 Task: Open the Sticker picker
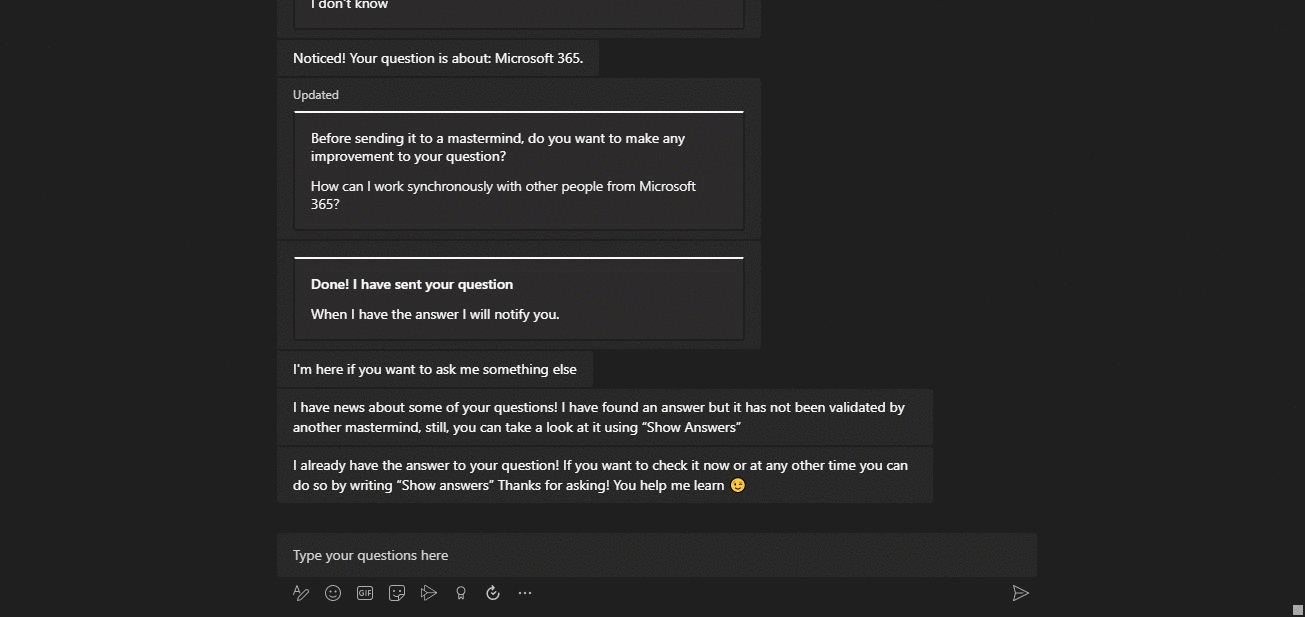point(397,593)
